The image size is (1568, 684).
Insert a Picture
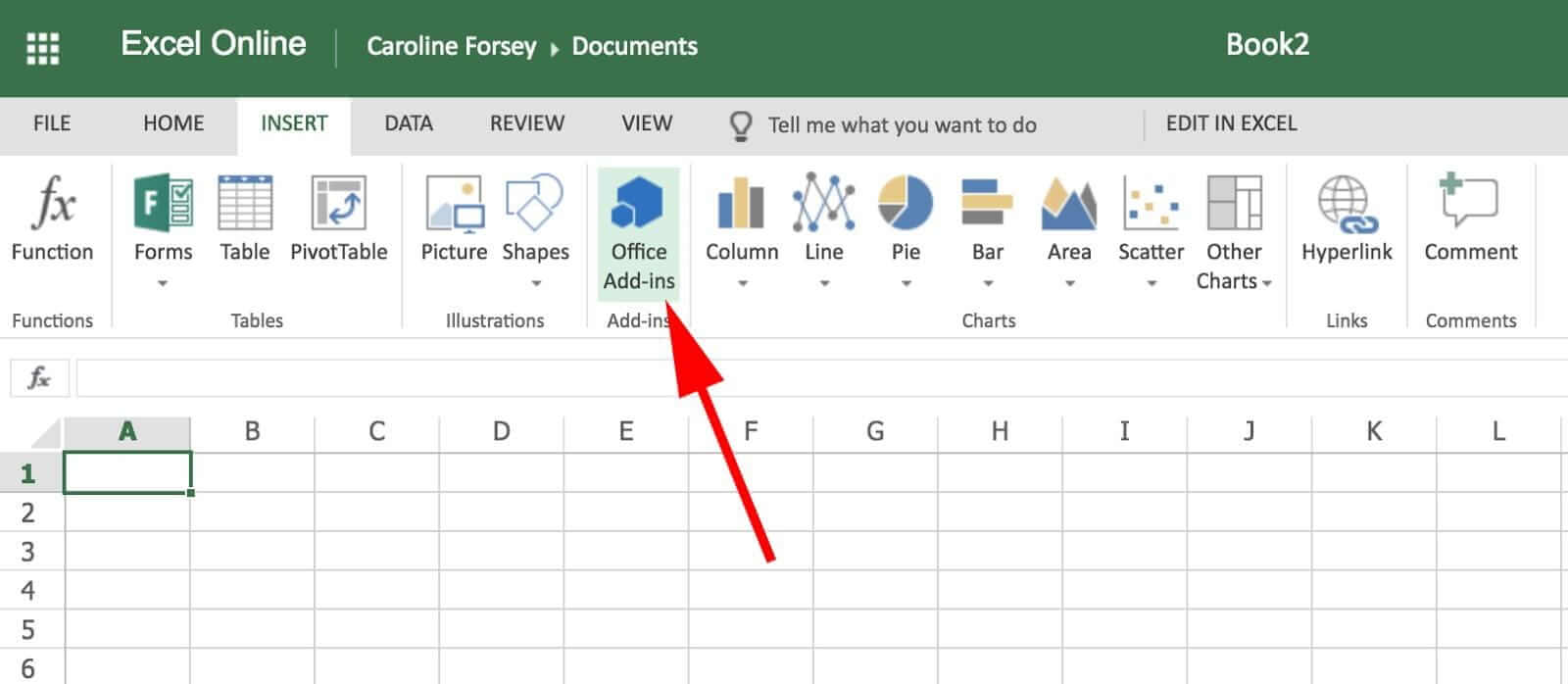[454, 219]
